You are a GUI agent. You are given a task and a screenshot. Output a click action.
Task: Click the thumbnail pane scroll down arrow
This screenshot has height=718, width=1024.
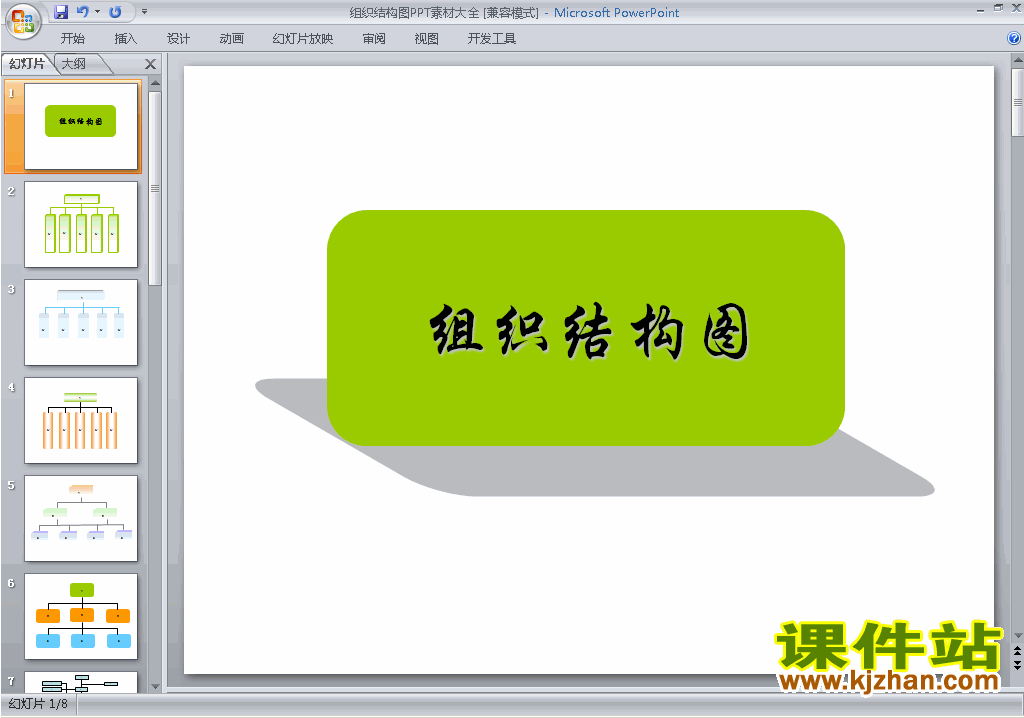[x=155, y=687]
